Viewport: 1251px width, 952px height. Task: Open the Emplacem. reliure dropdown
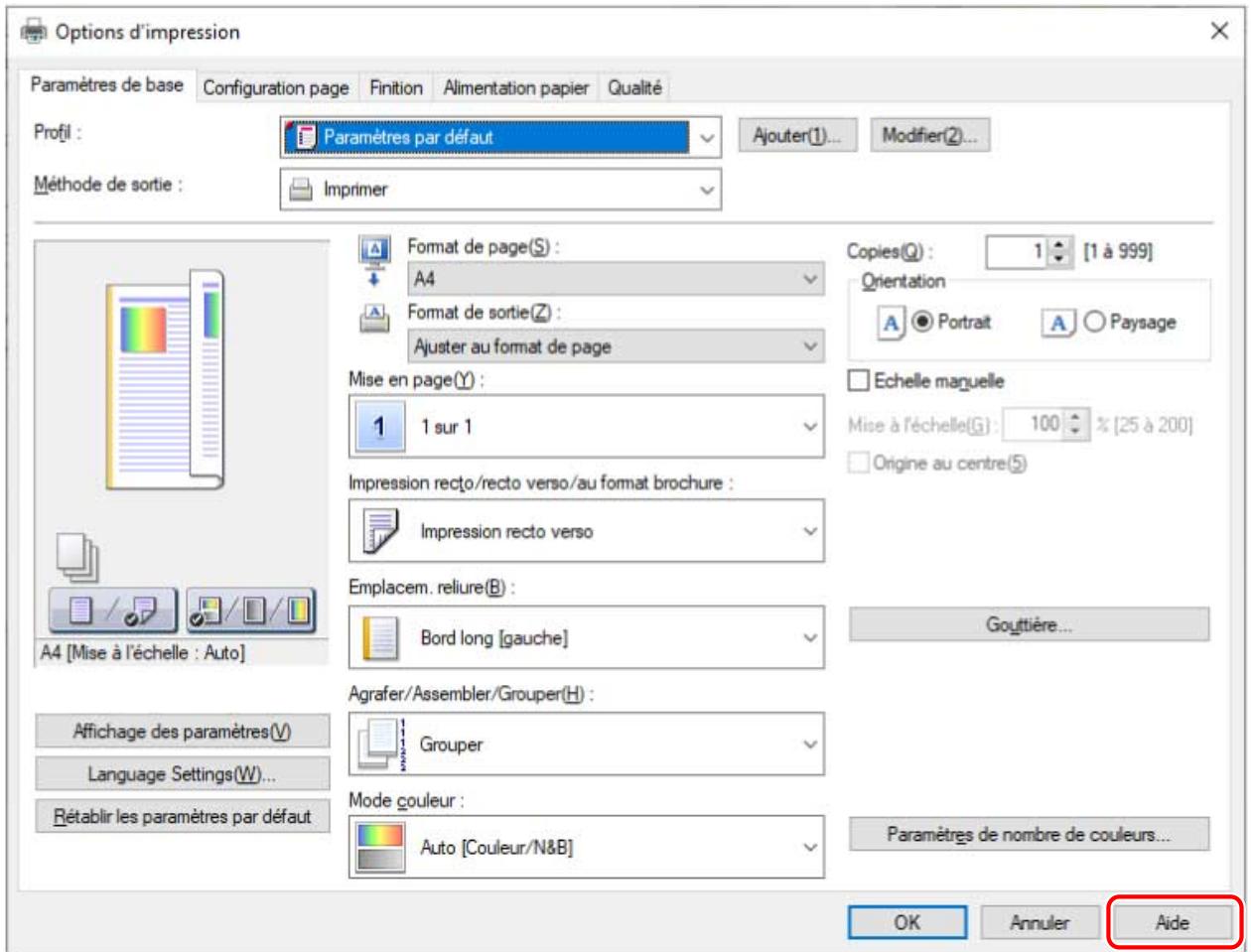point(586,637)
